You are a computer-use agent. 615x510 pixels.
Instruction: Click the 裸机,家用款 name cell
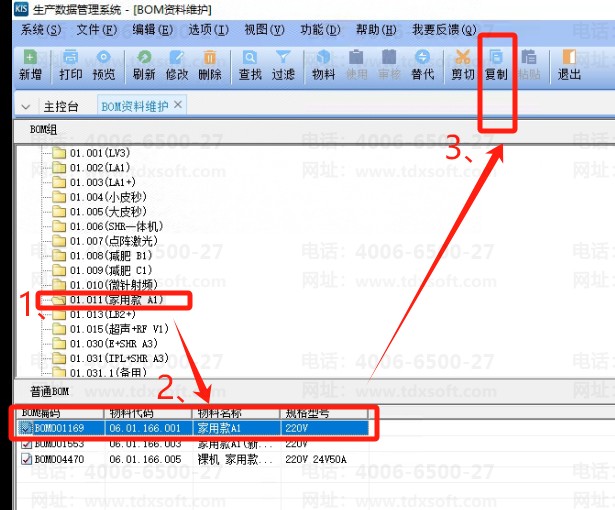click(235, 459)
